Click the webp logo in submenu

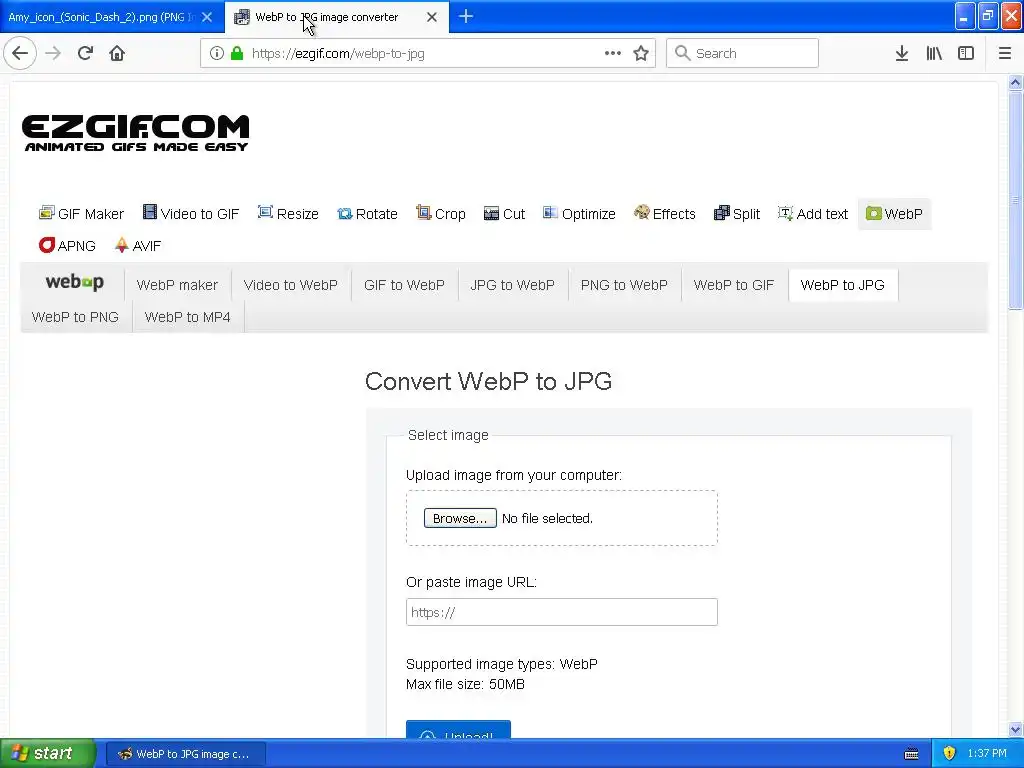74,282
